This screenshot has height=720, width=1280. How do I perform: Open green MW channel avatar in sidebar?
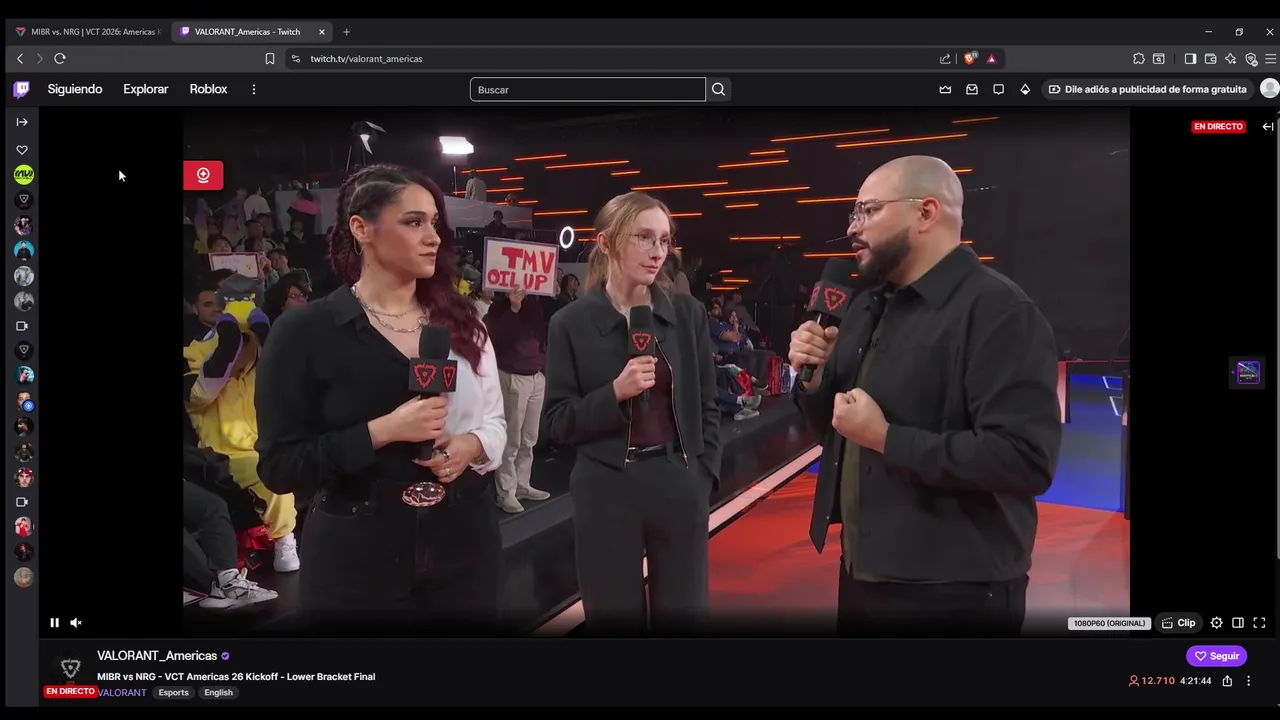[24, 175]
